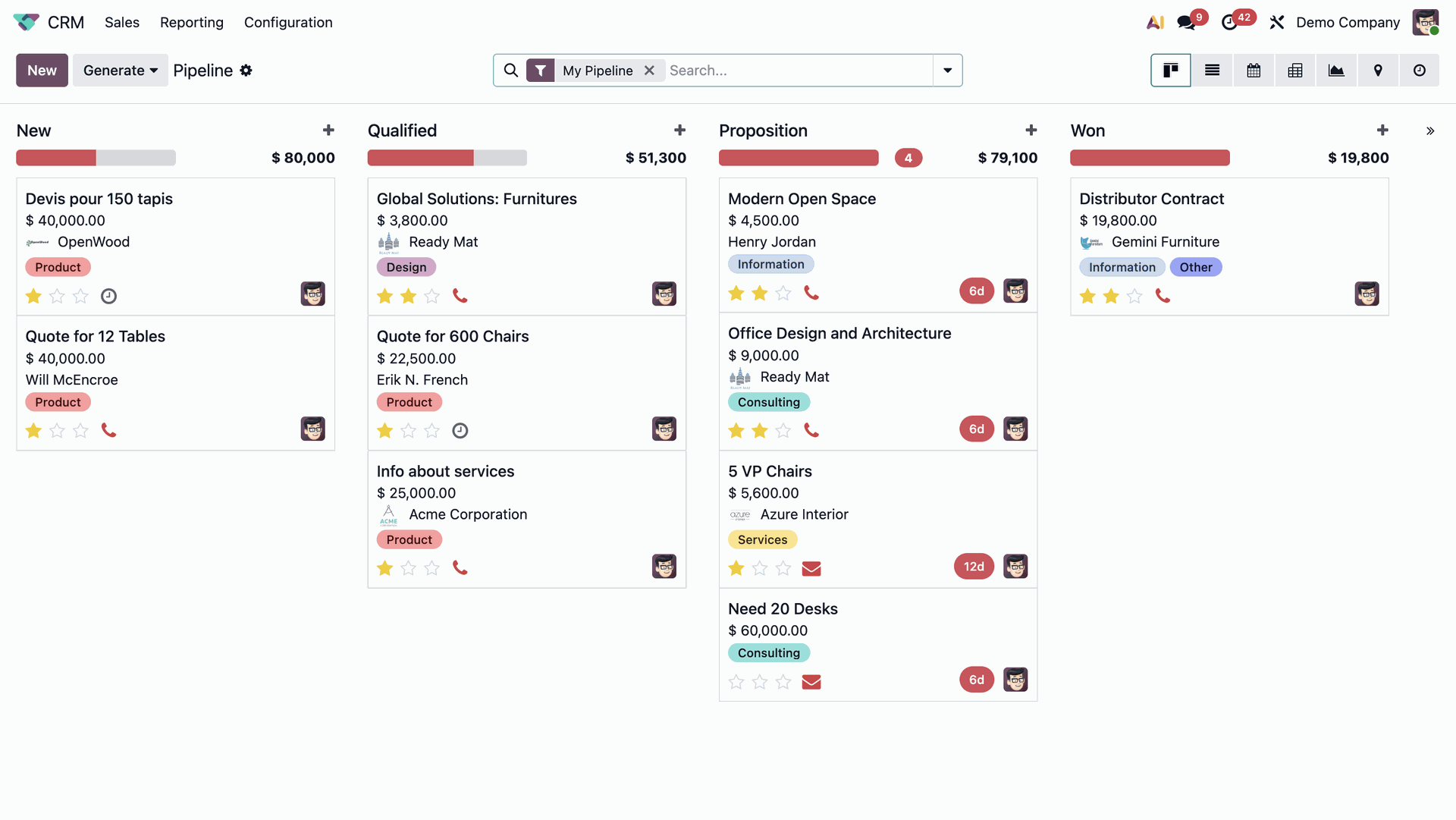Image resolution: width=1456 pixels, height=820 pixels.
Task: Switch to List view
Action: click(x=1213, y=70)
